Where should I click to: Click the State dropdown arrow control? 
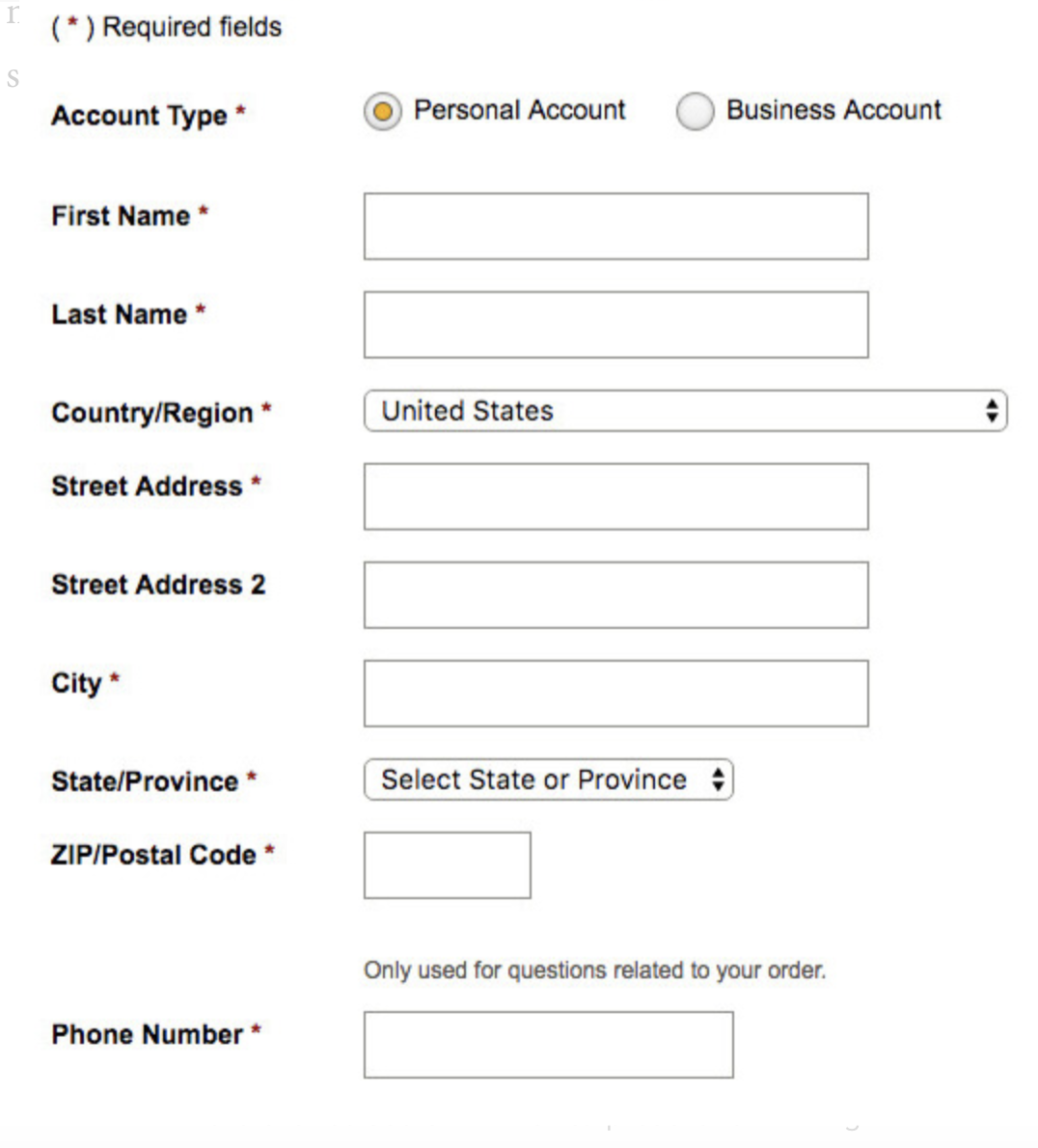[719, 779]
